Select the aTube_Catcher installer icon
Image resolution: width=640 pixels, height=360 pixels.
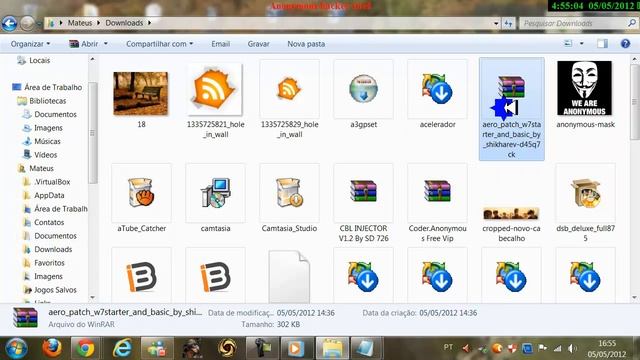tap(141, 192)
